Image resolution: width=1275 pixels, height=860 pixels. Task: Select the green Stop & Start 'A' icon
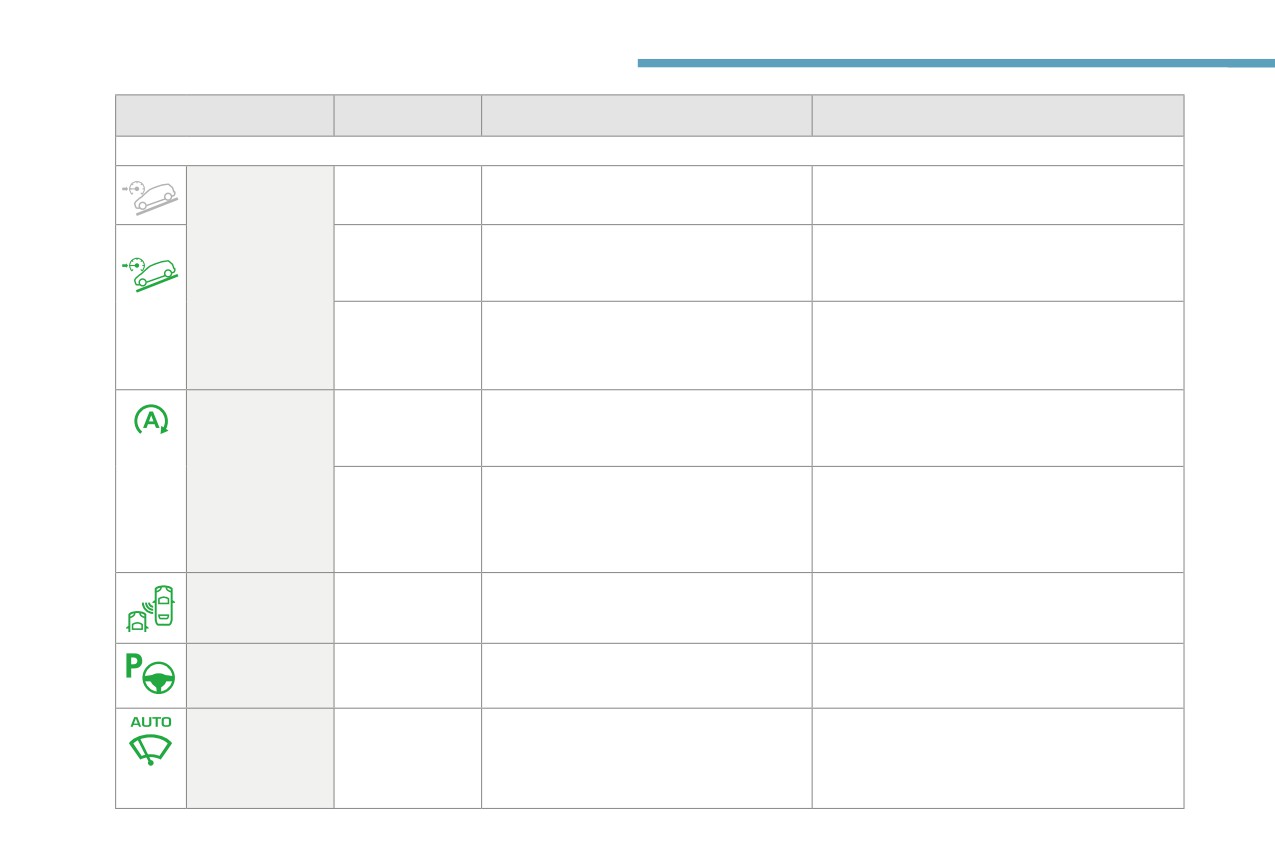(x=151, y=420)
